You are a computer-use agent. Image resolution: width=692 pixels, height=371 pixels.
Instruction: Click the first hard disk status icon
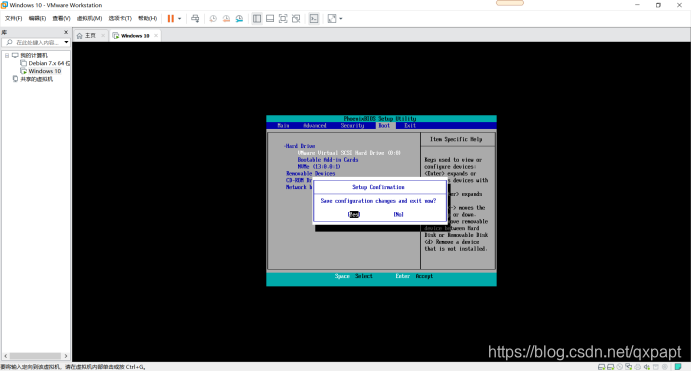602,367
